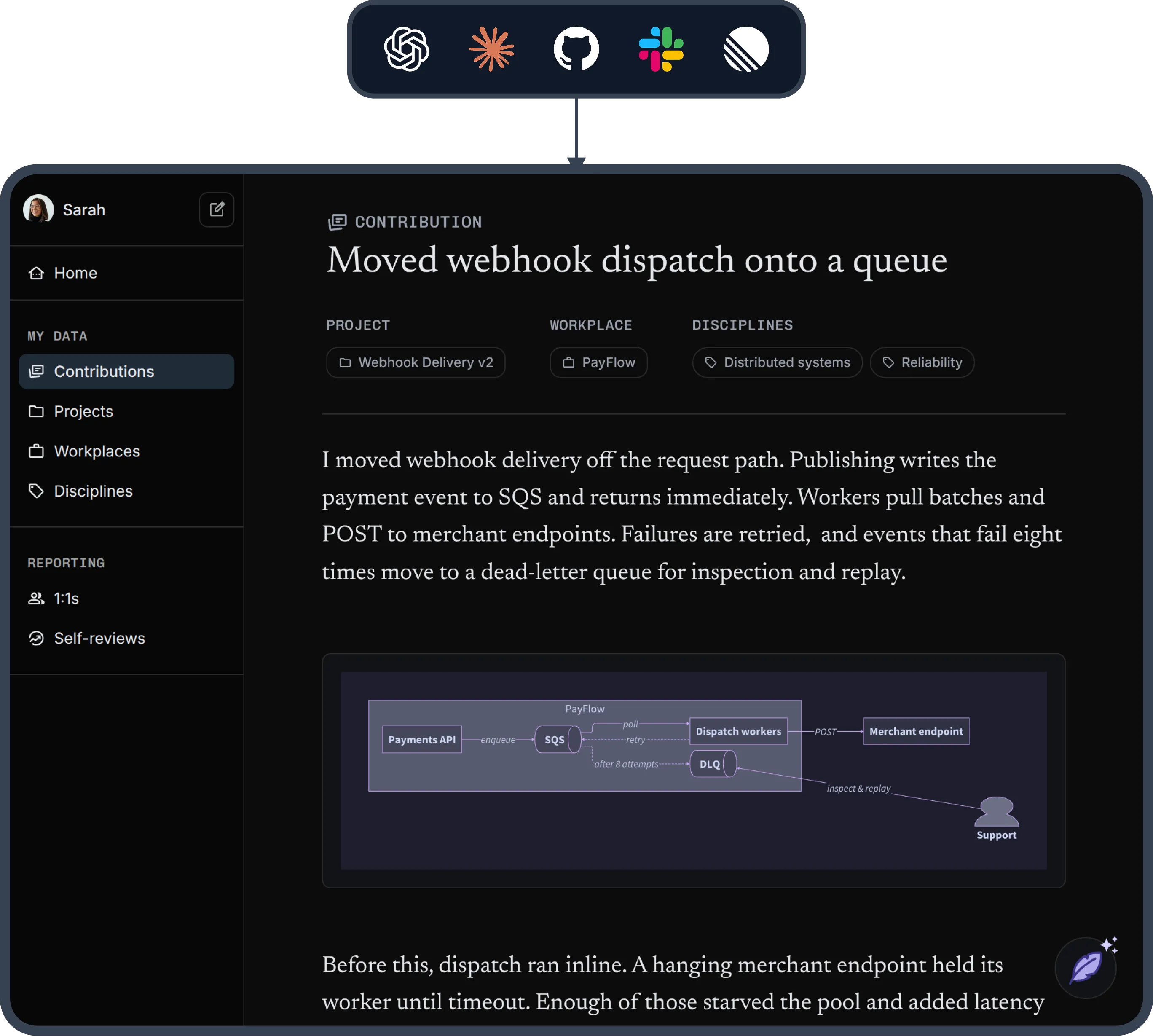This screenshot has height=1036, width=1153.
Task: Open the PayFlow workplace chip
Action: 599,362
